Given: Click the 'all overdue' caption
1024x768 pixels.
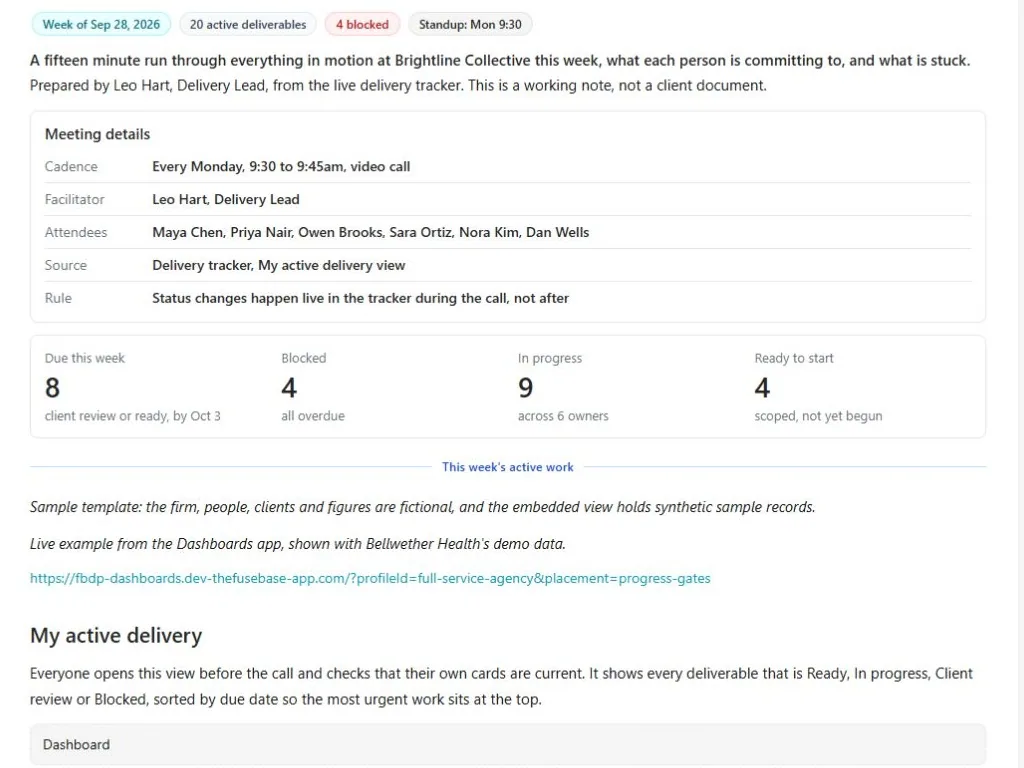Looking at the screenshot, I should coord(313,416).
